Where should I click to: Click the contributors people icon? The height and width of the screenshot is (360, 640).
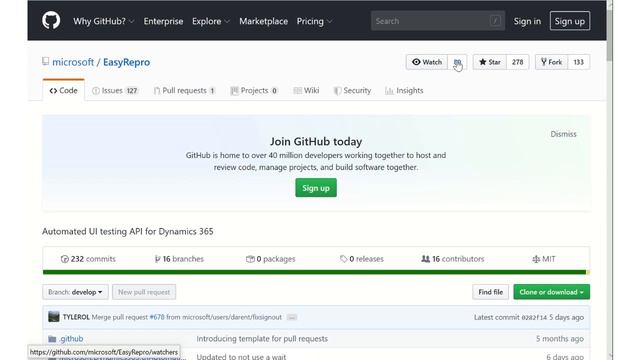pos(425,259)
